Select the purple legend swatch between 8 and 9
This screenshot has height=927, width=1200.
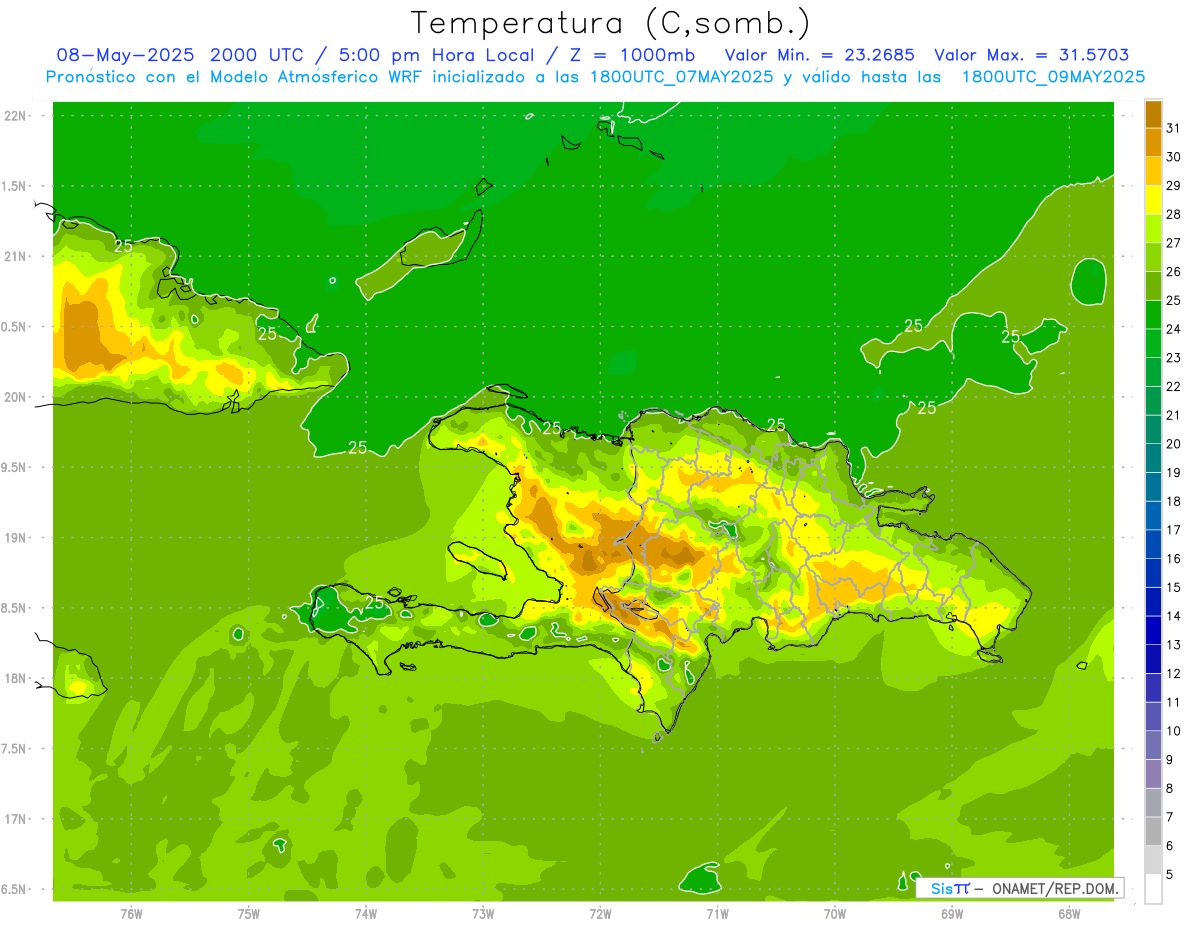click(x=1153, y=774)
